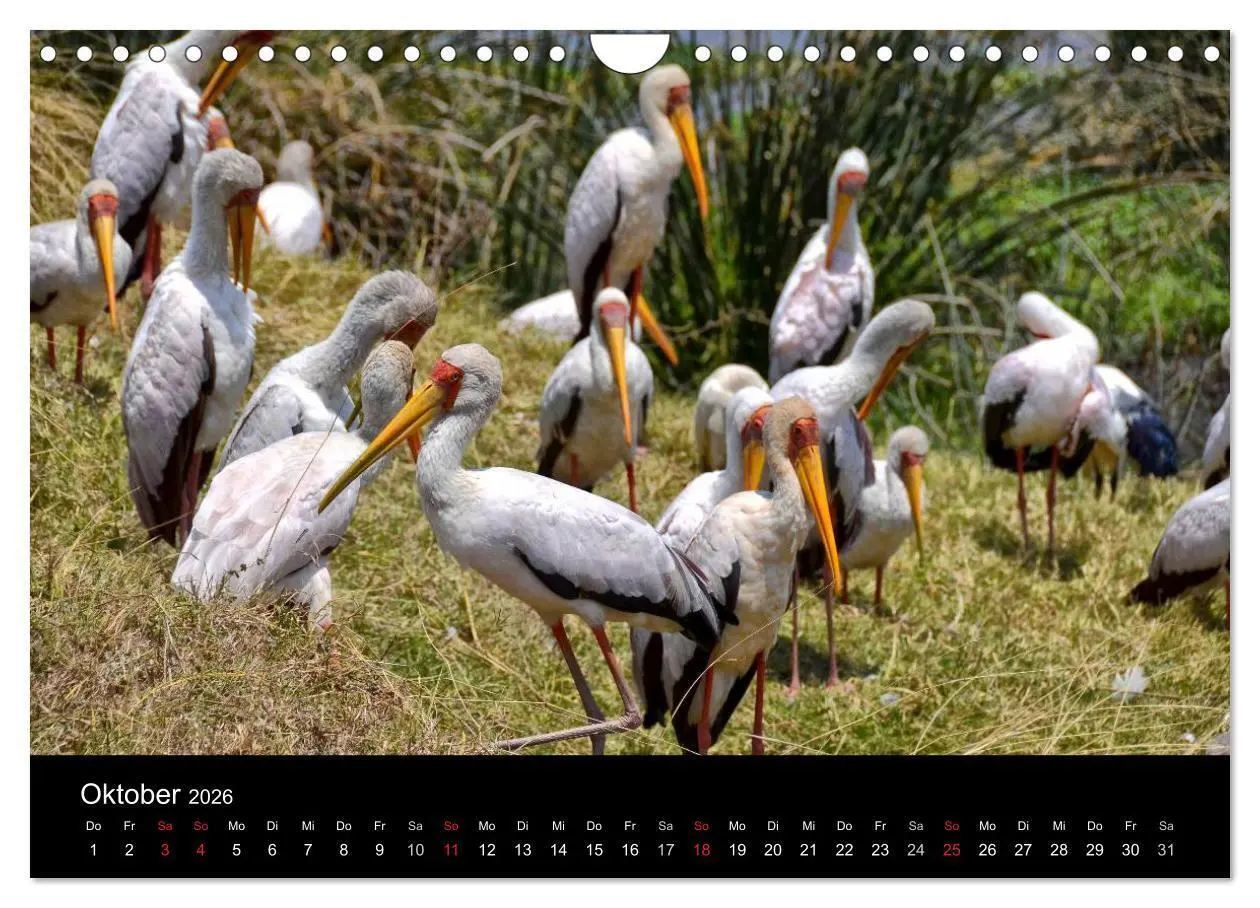This screenshot has height=908, width=1260.
Task: Click the red "Sa" label above 3
Action: tap(165, 826)
